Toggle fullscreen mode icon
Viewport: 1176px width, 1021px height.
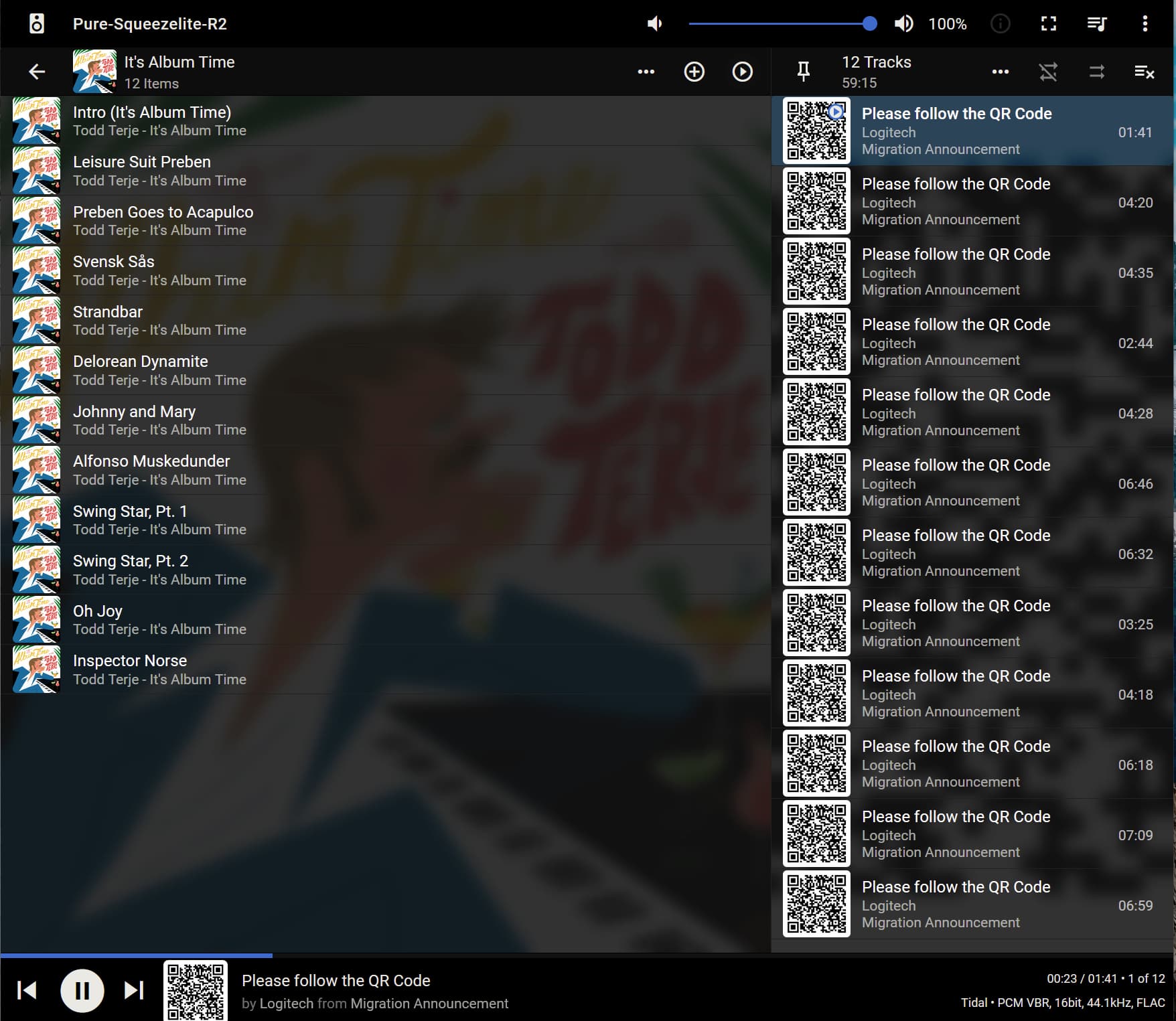pos(1049,24)
